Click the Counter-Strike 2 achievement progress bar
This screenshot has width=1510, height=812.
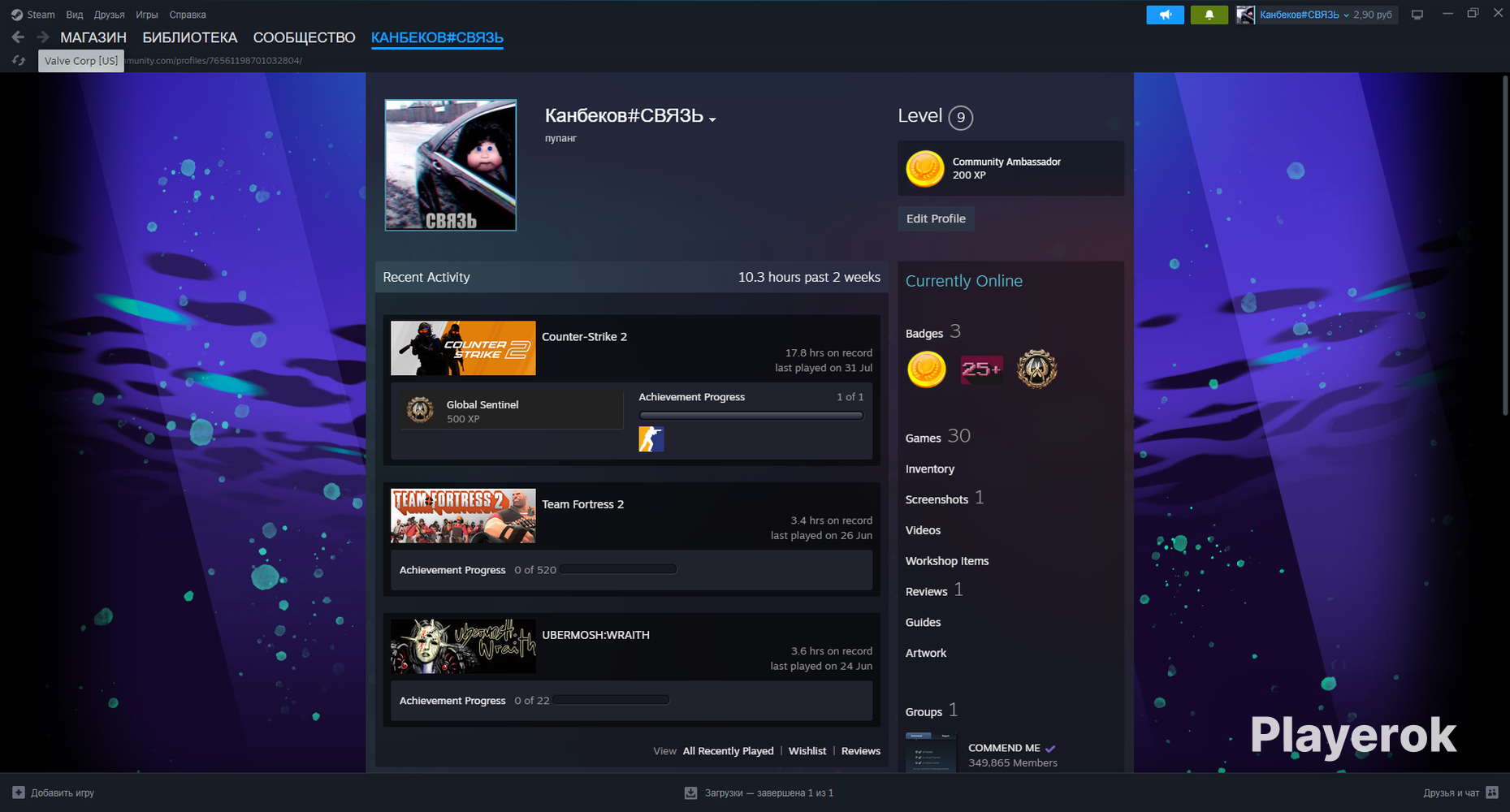(751, 416)
